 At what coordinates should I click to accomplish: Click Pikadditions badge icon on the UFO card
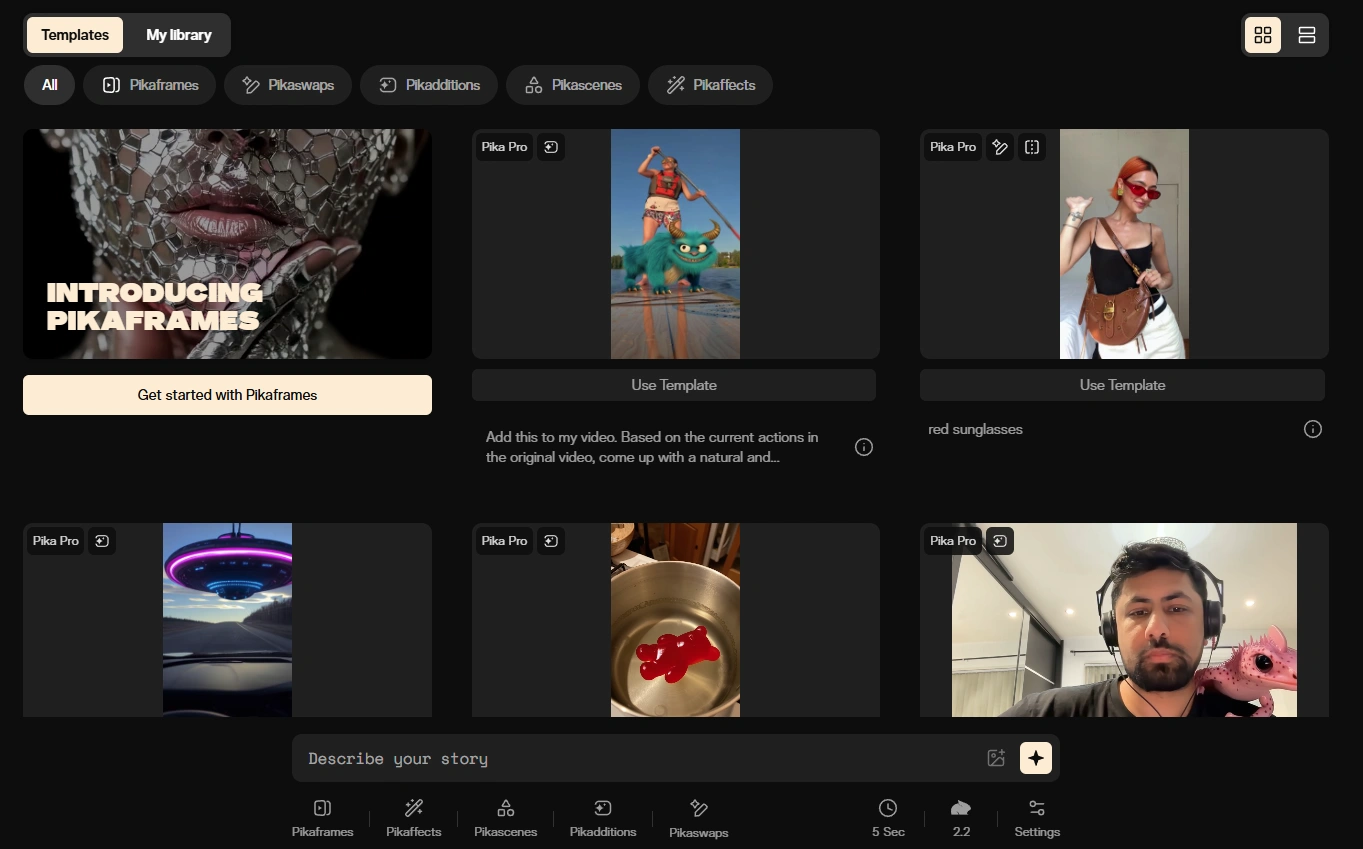(102, 541)
